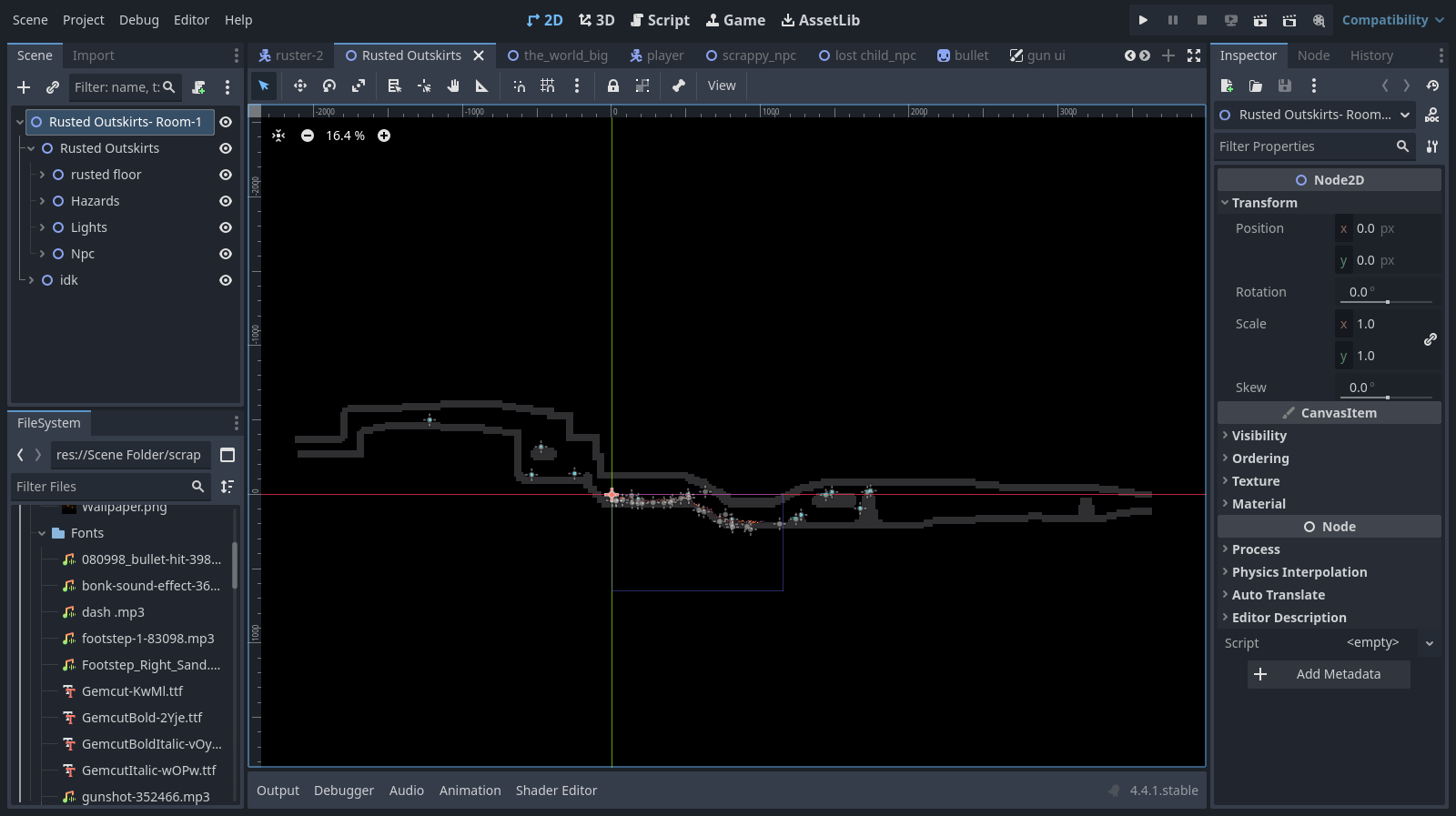The width and height of the screenshot is (1456, 816).
Task: Open the Compatibility renderer dropdown
Action: [1392, 20]
